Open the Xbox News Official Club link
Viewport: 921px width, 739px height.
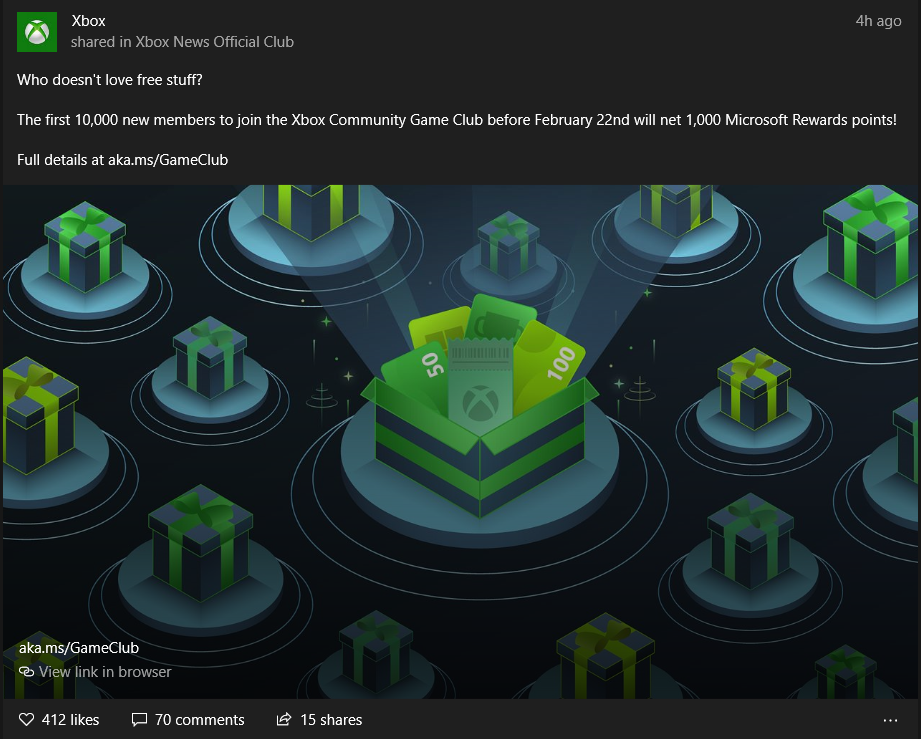(214, 42)
